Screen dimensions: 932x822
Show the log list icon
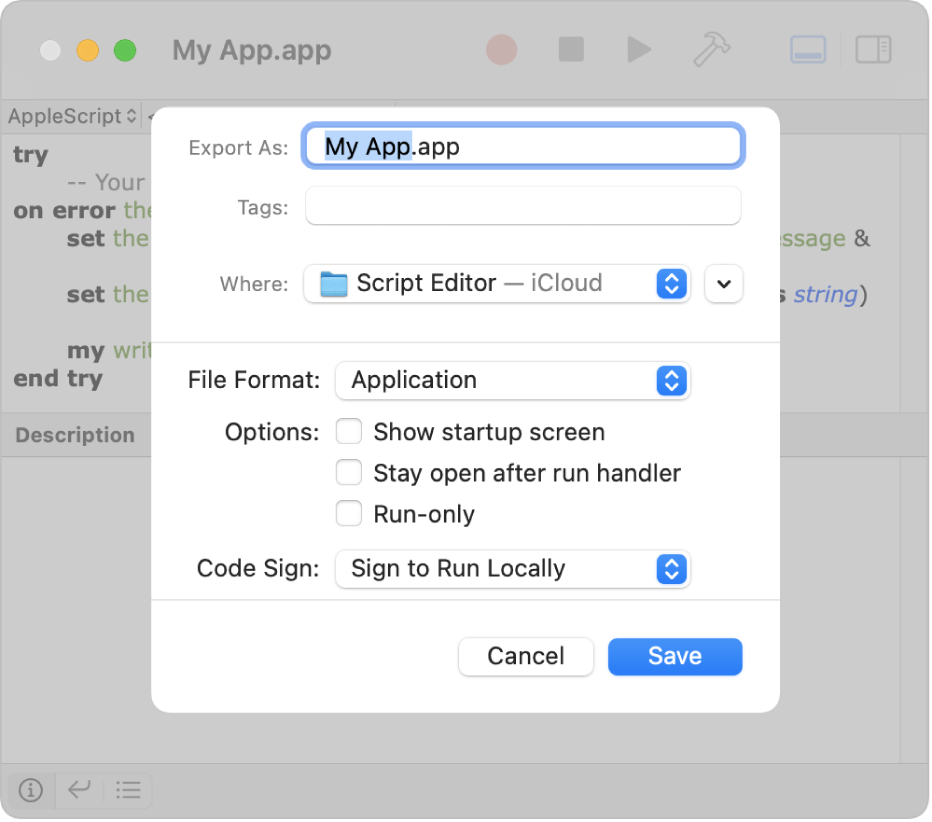[128, 790]
